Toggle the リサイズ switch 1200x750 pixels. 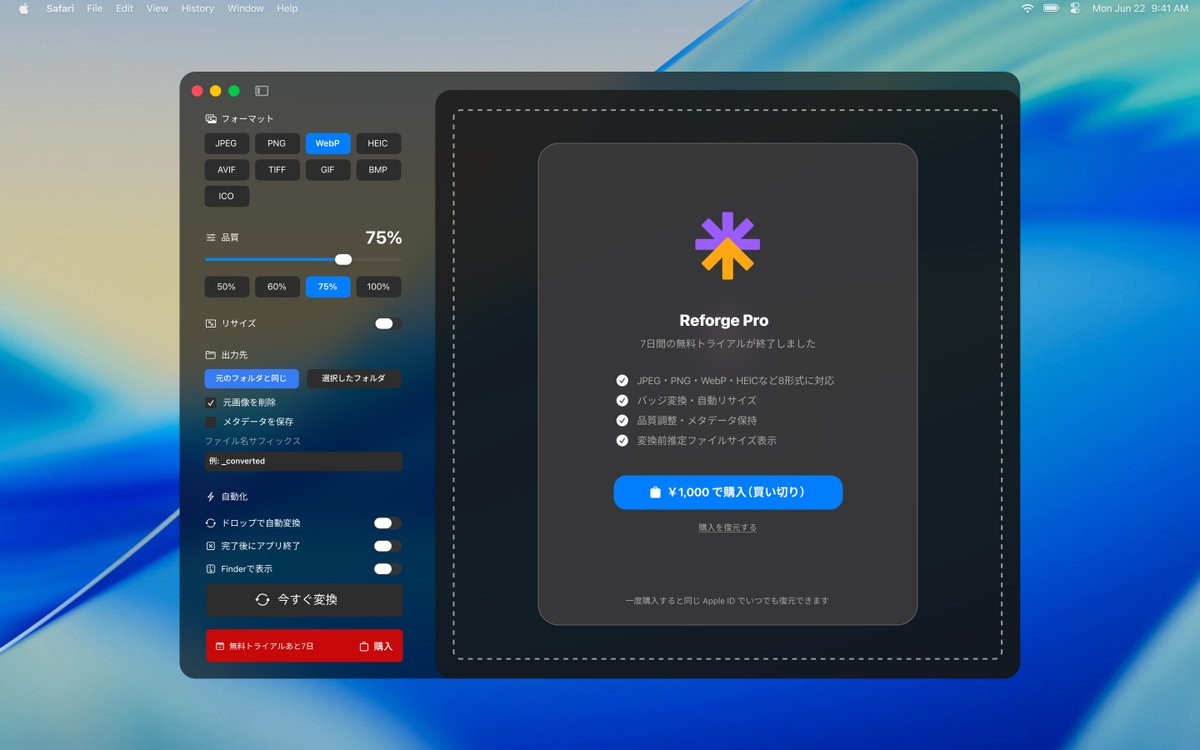click(x=388, y=323)
